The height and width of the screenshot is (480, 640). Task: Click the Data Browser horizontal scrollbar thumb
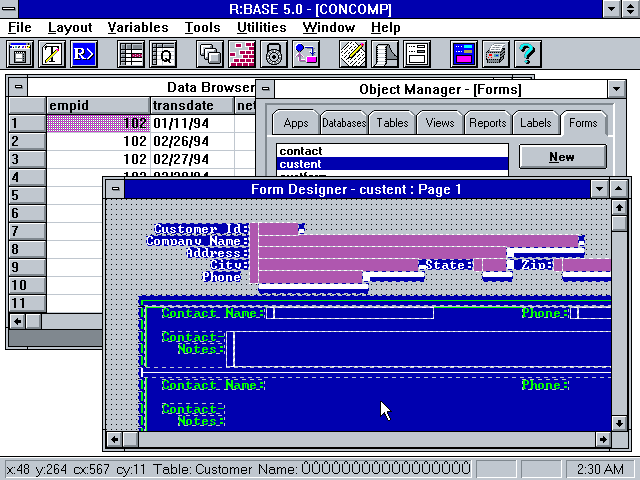(x=33, y=322)
